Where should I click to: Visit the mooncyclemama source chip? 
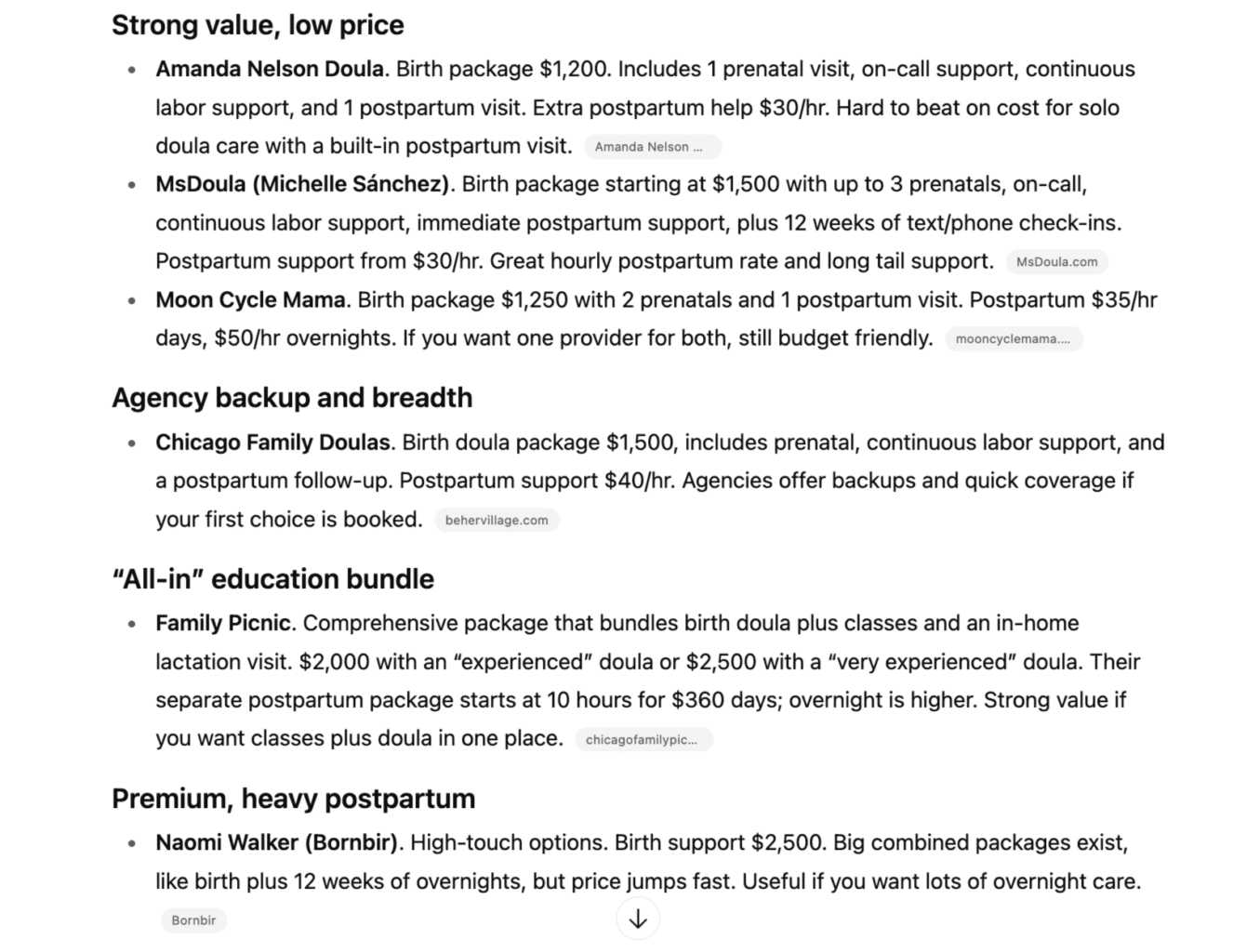pyautogui.click(x=1014, y=339)
